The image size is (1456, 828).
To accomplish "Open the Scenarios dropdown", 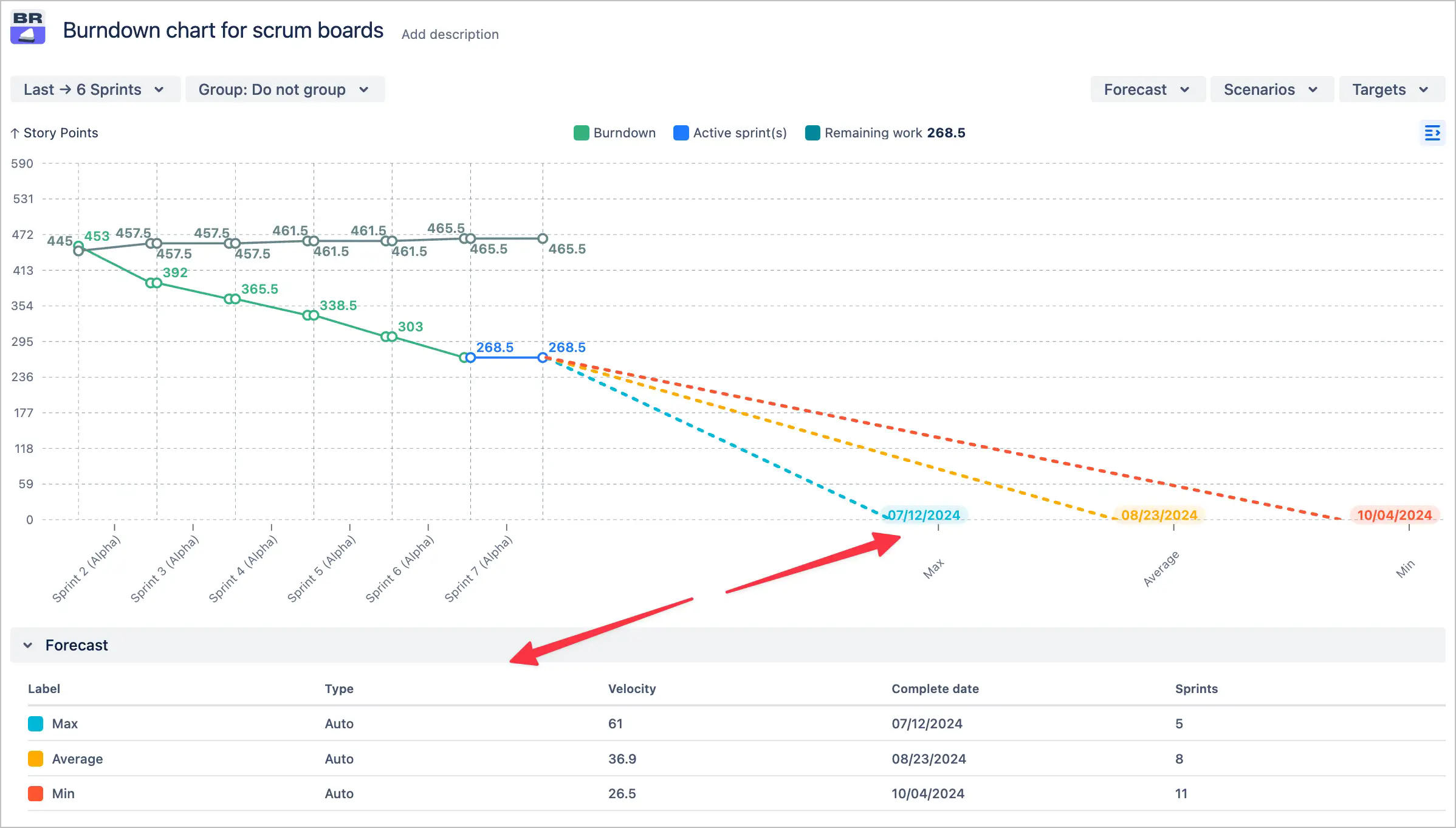I will tap(1271, 89).
